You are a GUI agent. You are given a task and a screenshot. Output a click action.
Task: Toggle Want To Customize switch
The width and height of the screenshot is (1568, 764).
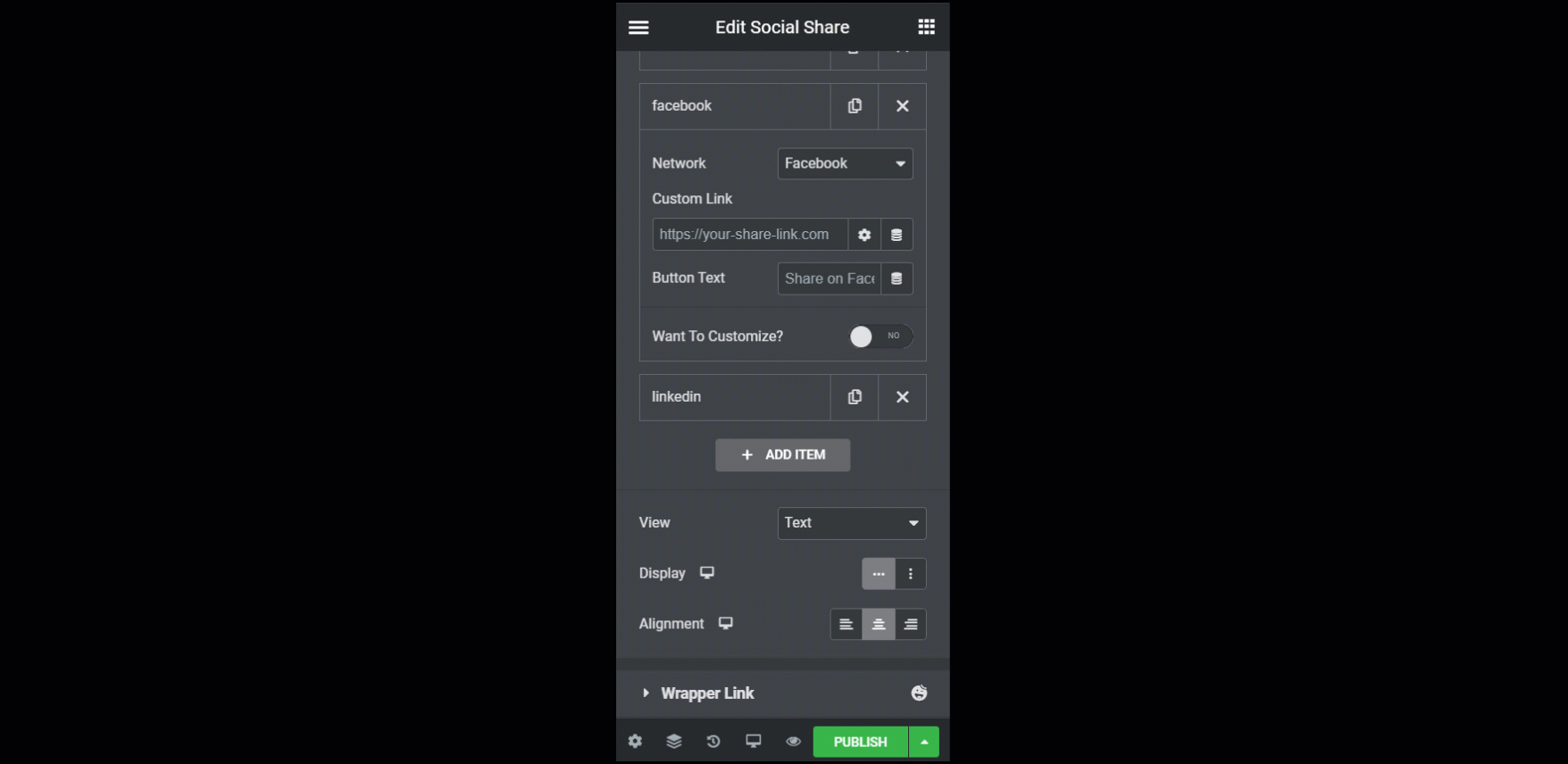880,336
